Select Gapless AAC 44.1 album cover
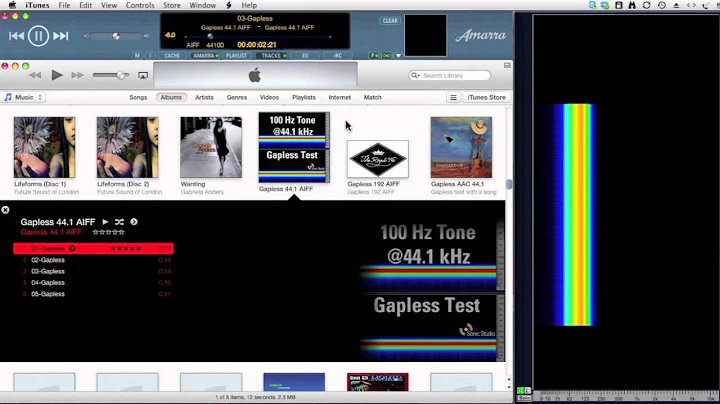The height and width of the screenshot is (404, 720). pos(461,147)
